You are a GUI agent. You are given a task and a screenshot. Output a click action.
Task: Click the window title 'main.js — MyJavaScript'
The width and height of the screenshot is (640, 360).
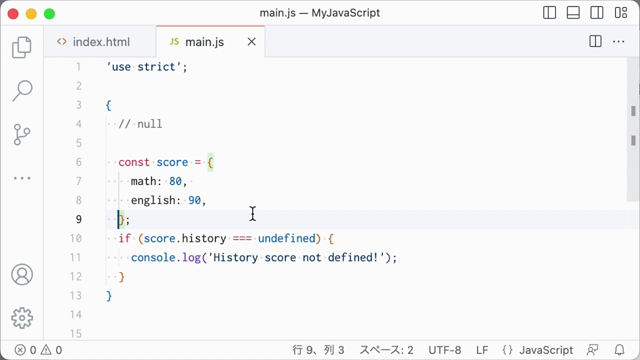[320, 13]
